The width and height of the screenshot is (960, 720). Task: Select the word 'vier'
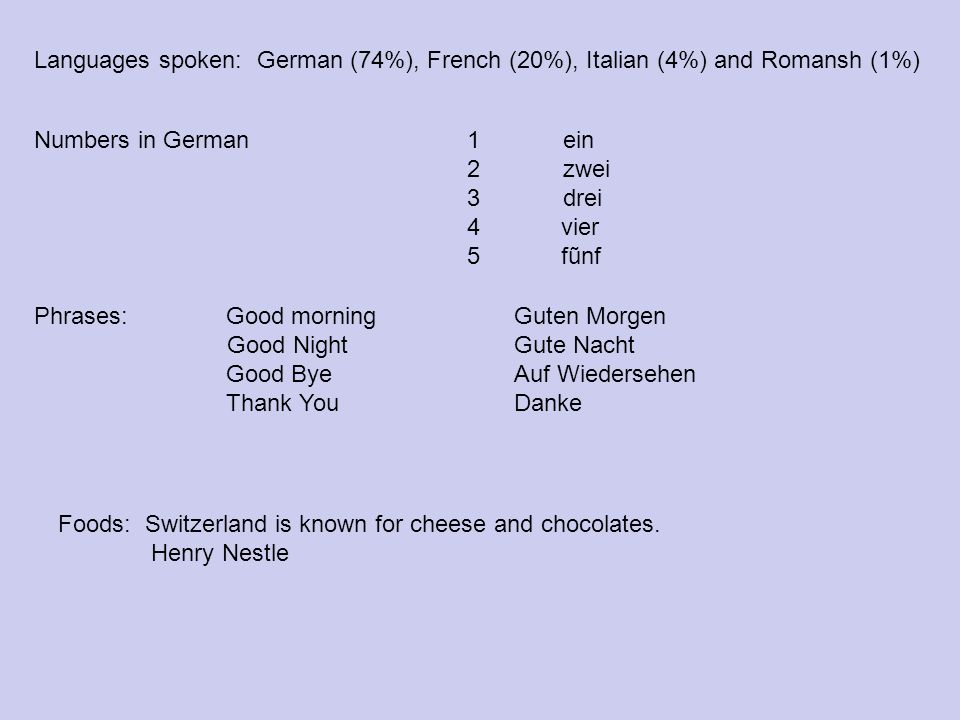pos(580,227)
